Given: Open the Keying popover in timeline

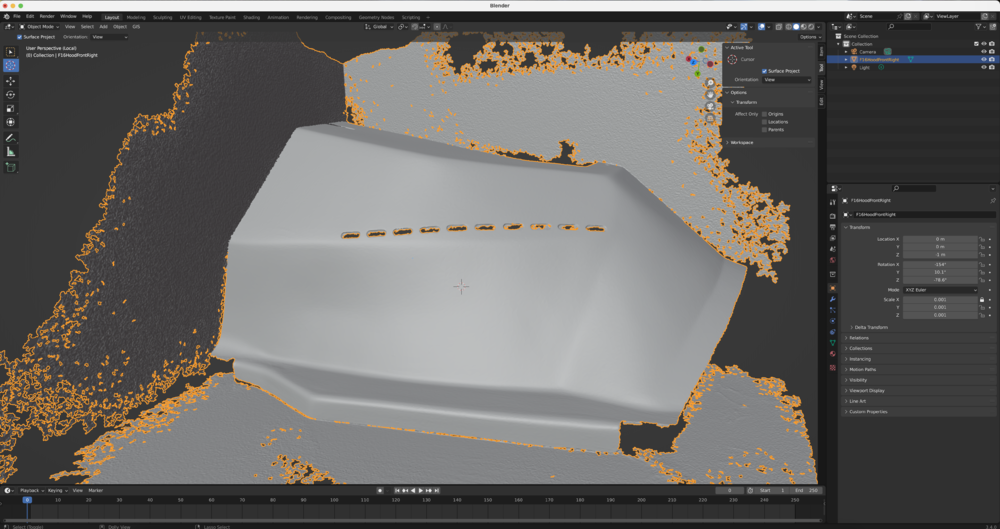Looking at the screenshot, I should tap(55, 490).
